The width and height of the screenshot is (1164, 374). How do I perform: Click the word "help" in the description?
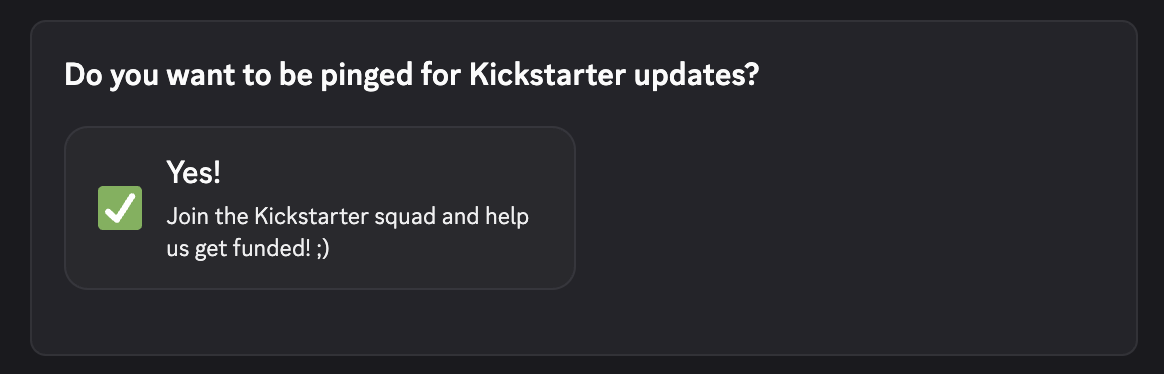[x=507, y=218]
